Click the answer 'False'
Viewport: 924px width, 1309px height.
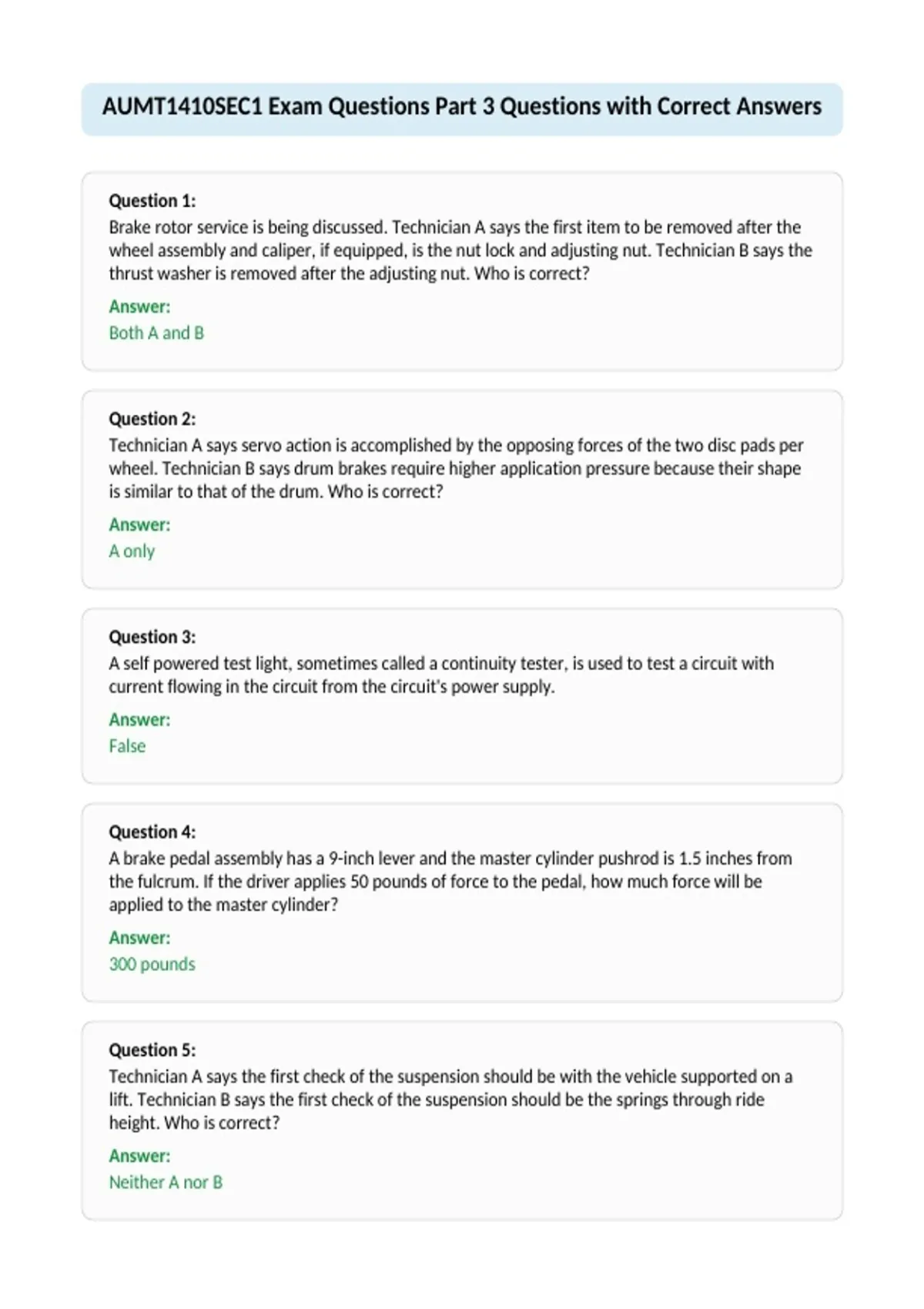tap(127, 746)
